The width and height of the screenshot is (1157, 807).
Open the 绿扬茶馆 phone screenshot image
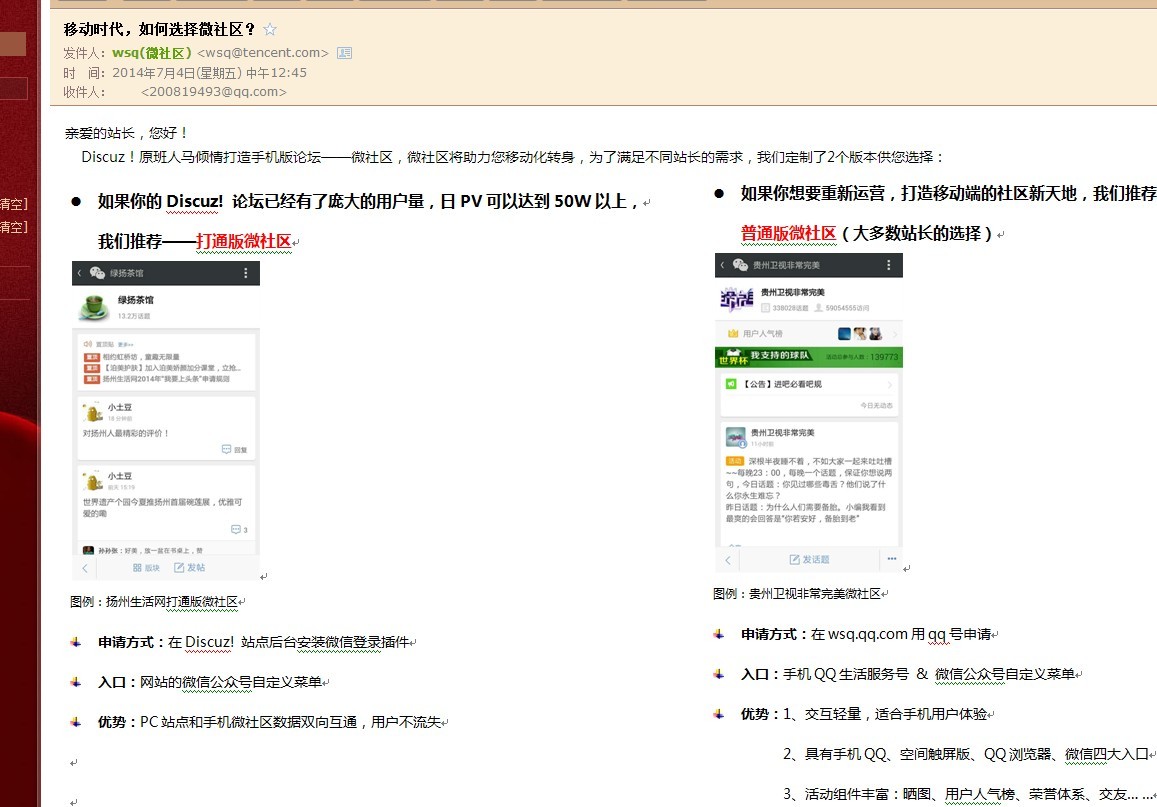(x=166, y=420)
